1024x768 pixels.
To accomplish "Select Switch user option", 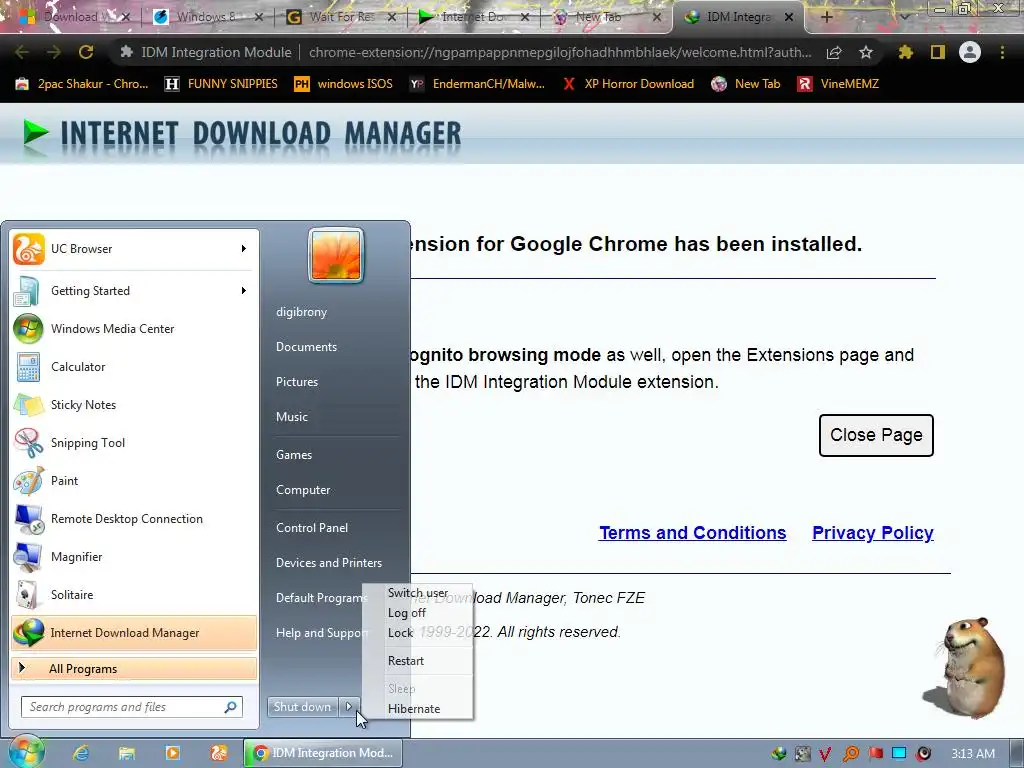I will 418,592.
